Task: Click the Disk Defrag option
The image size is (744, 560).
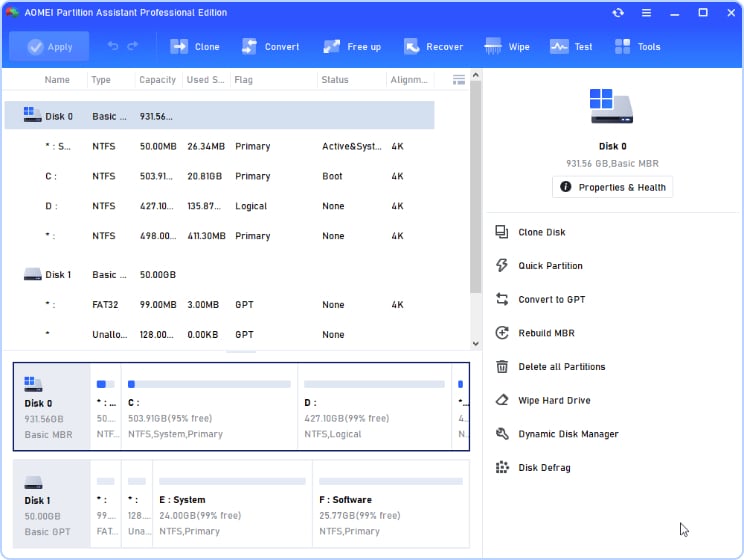Action: (x=544, y=468)
